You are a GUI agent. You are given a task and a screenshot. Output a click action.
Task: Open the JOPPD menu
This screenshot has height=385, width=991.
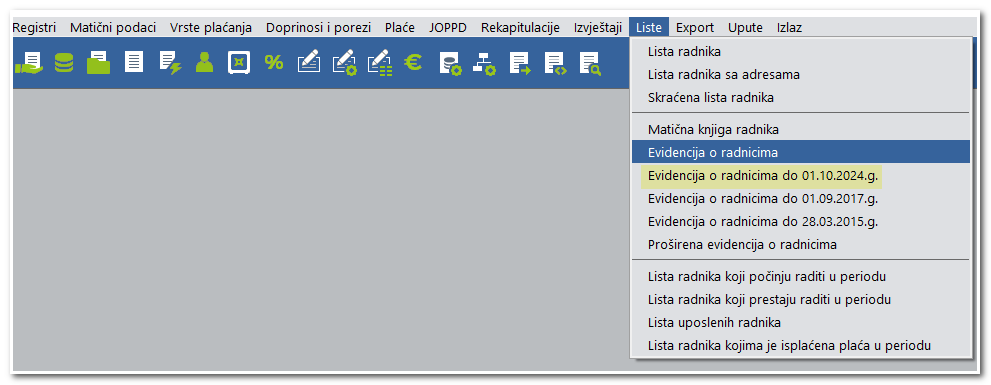coord(447,27)
